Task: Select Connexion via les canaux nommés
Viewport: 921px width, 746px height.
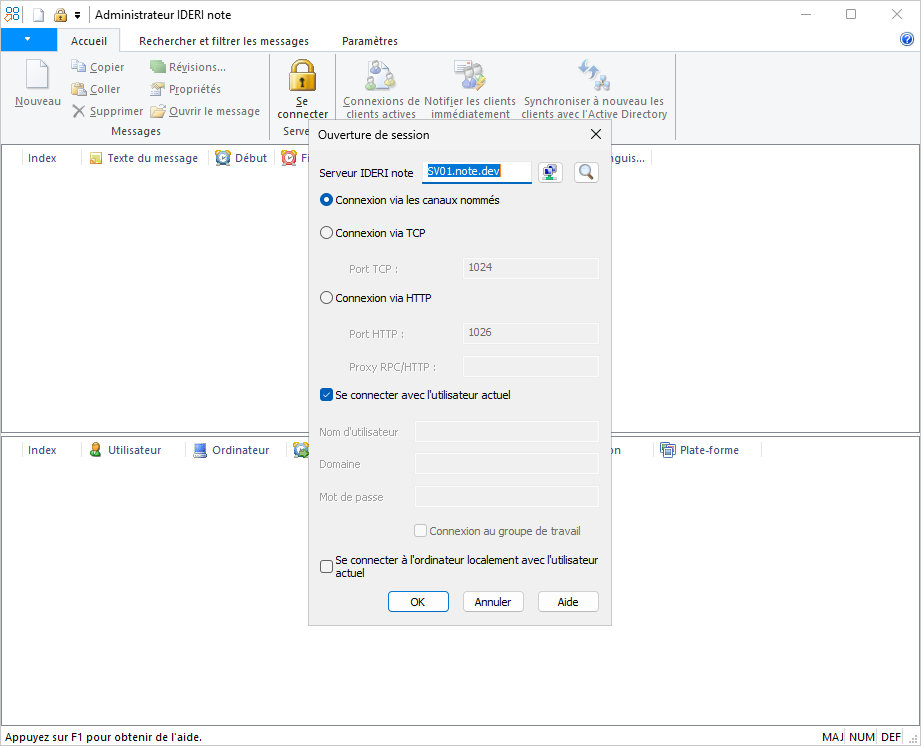Action: 326,200
